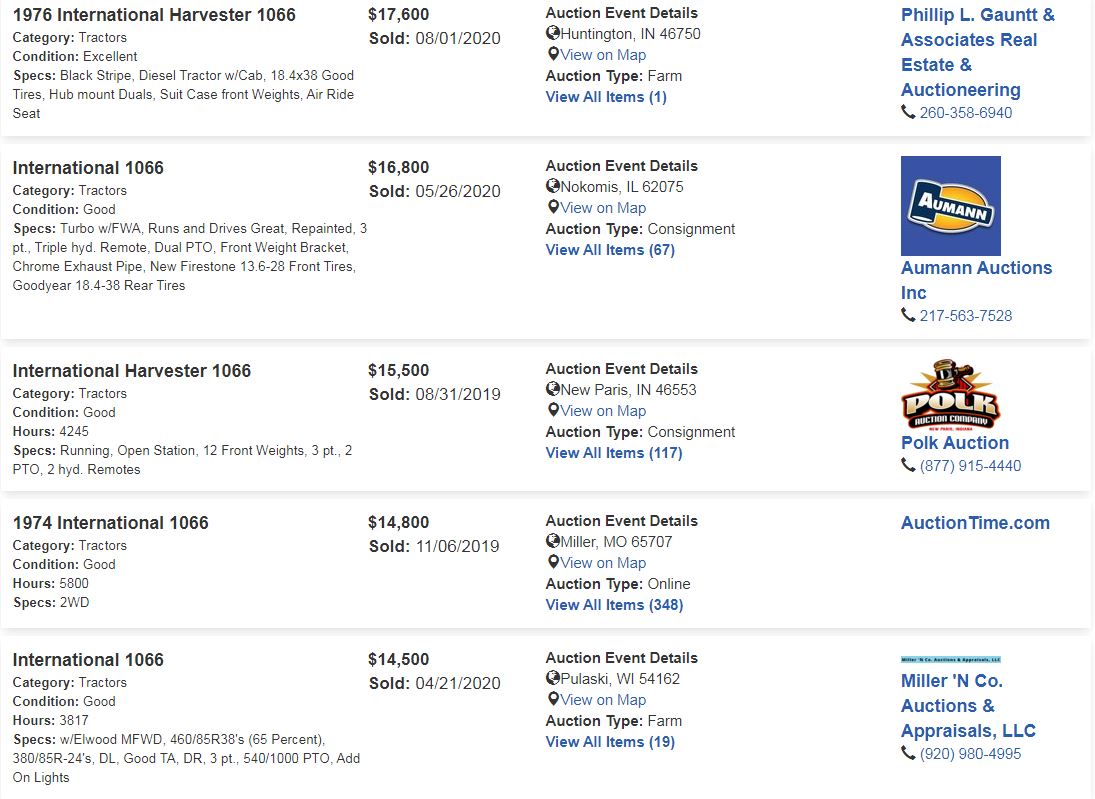
Task: Click the phone icon beside (877) 915-4440
Action: (x=908, y=465)
